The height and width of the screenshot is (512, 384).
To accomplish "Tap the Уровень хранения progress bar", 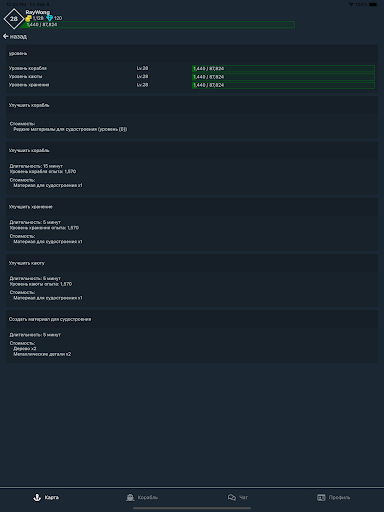I will click(283, 85).
